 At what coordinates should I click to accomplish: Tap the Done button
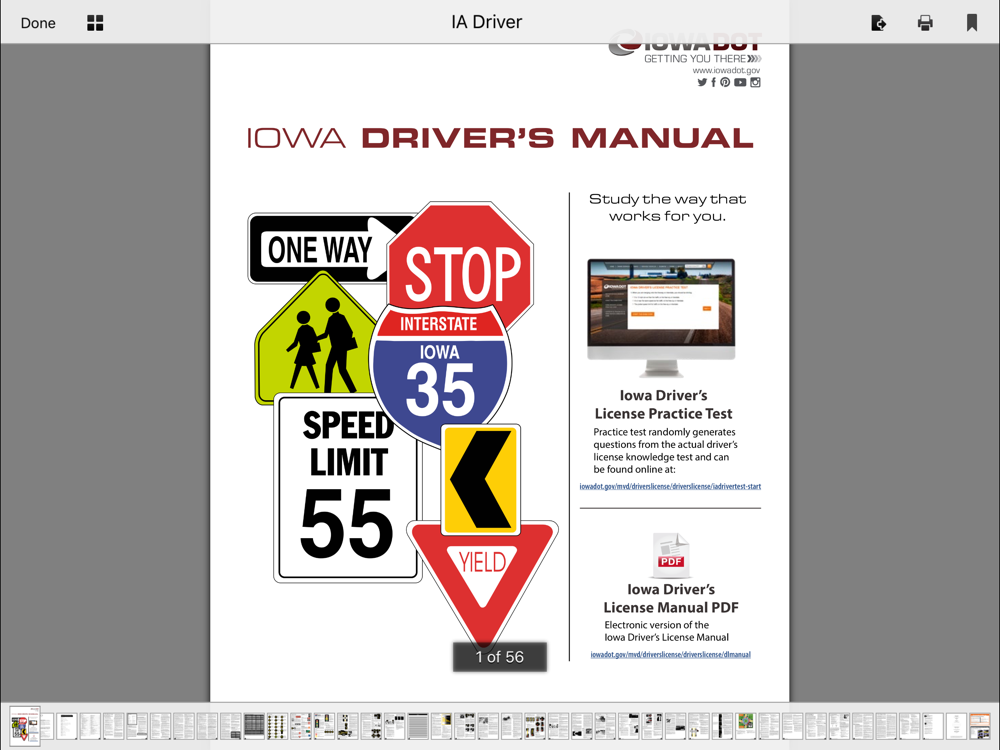(38, 23)
